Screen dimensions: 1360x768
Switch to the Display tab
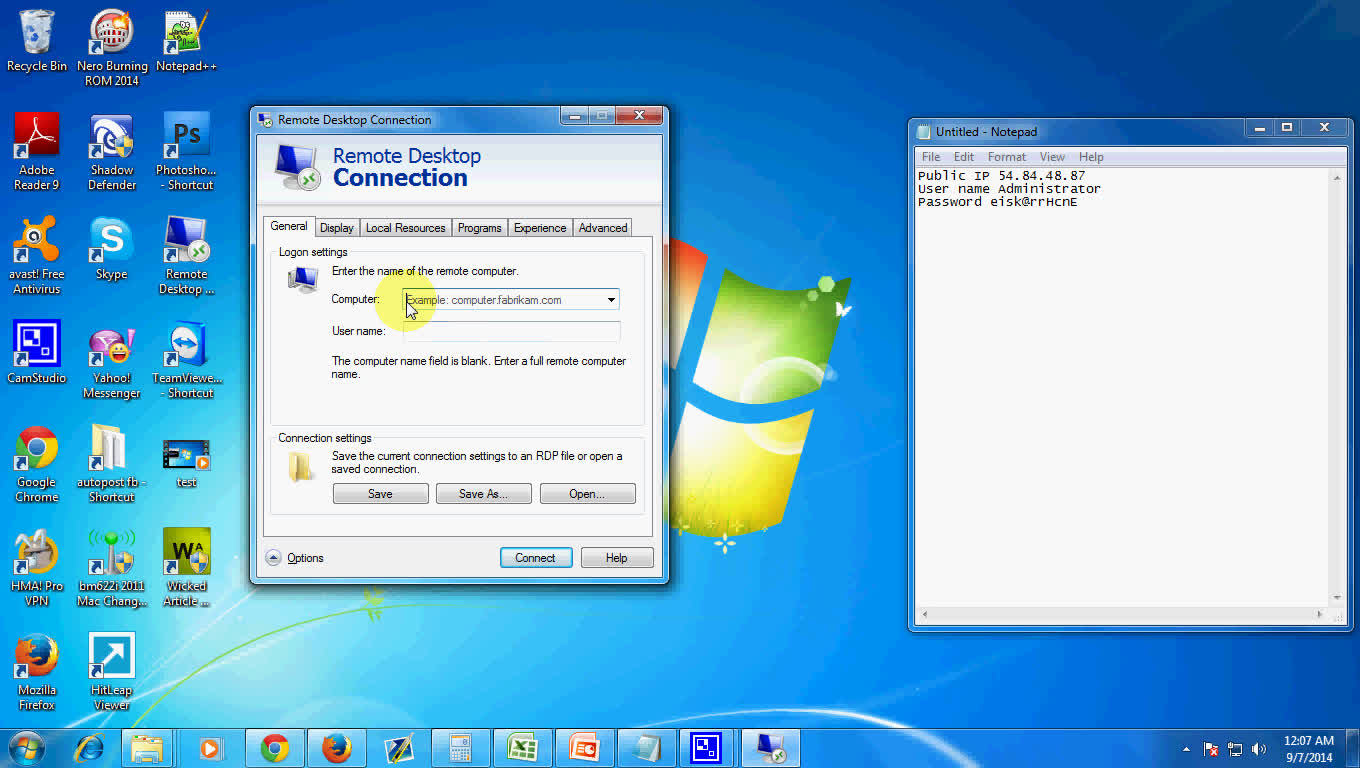pyautogui.click(x=337, y=228)
